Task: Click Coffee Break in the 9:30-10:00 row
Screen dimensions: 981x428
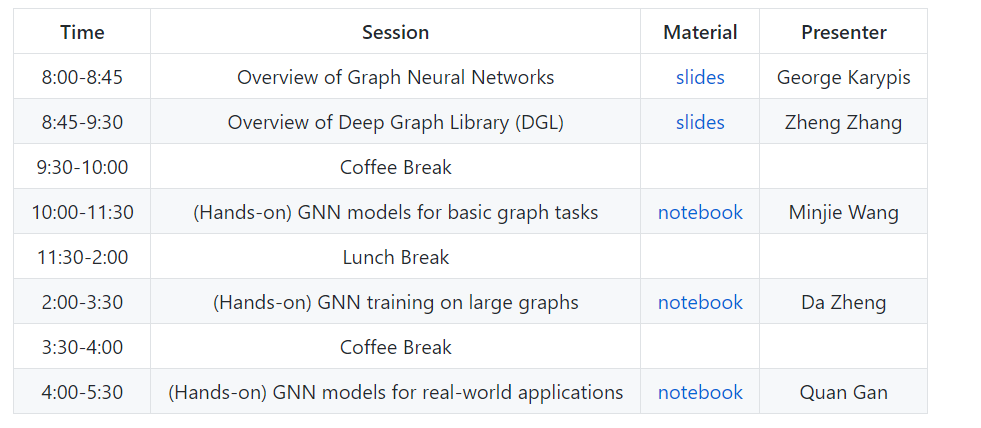Action: (x=395, y=167)
